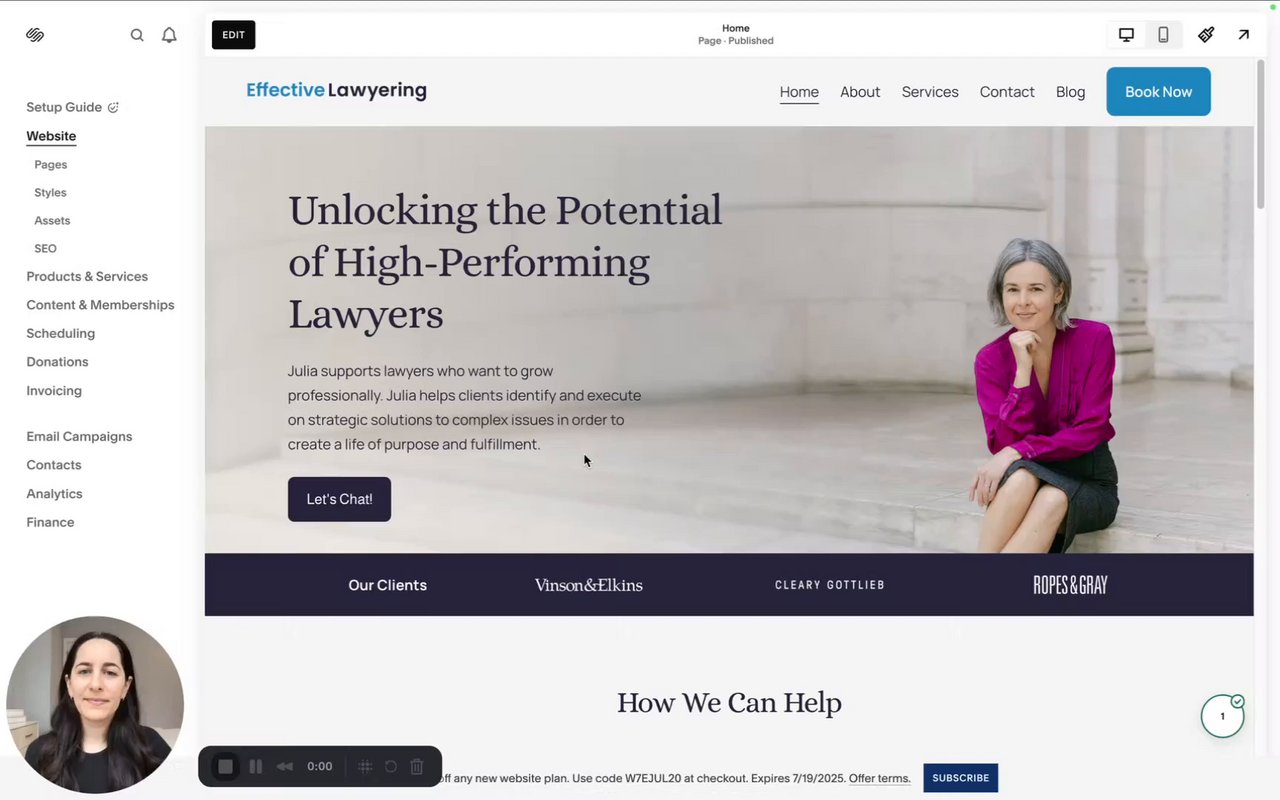Click the black EDIT button
Viewport: 1280px width, 800px height.
[x=233, y=35]
